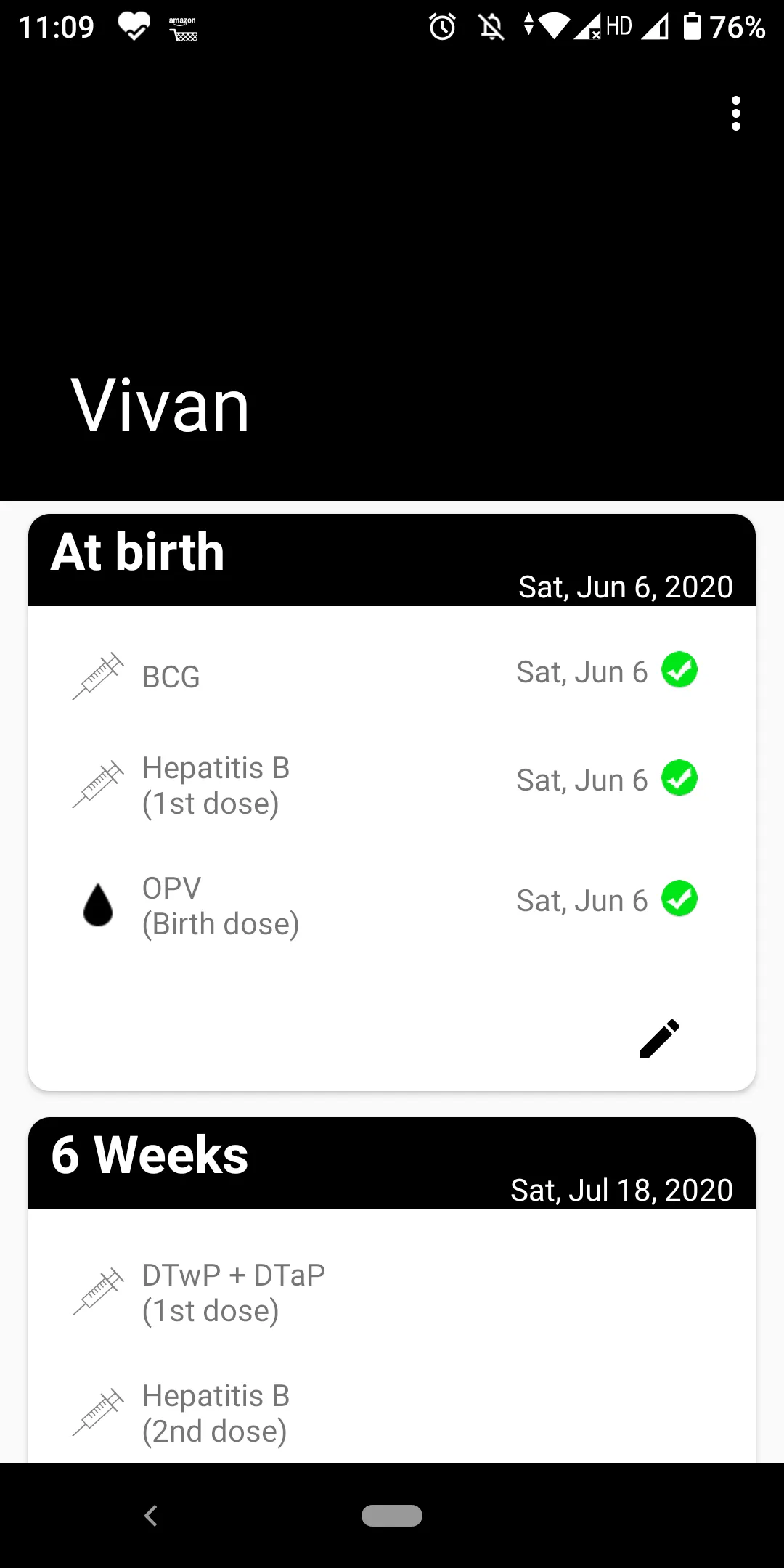Viewport: 784px width, 1568px height.
Task: Select the 6 Weeks section header
Action: pos(392,1163)
